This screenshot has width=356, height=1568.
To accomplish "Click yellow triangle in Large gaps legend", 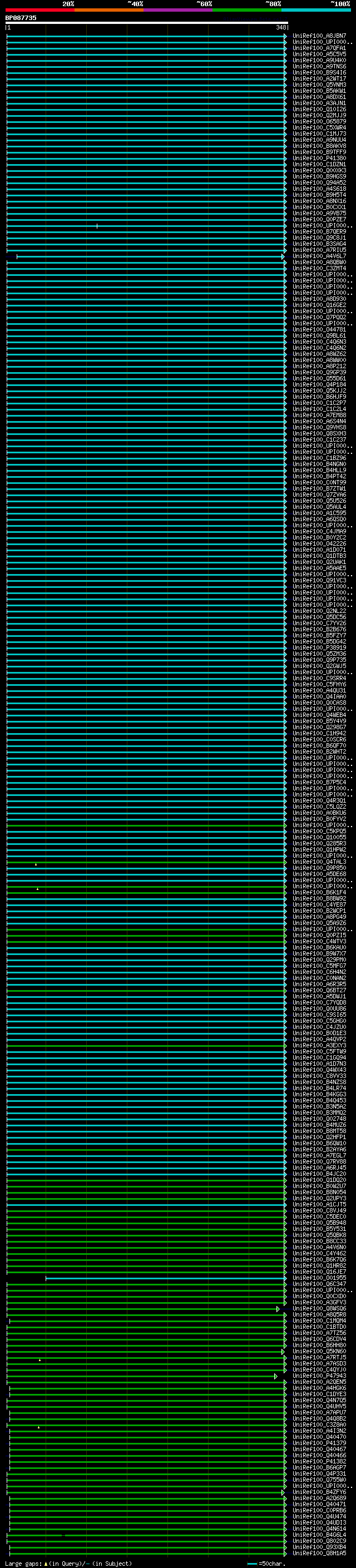I will 46,1564.
